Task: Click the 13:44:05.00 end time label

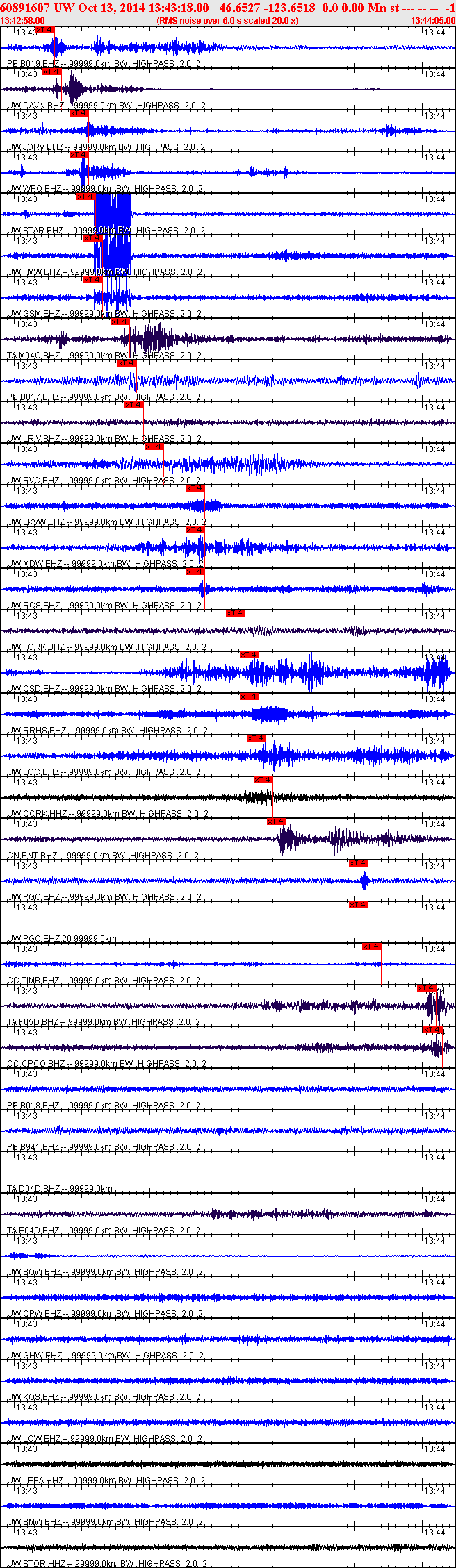Action: pos(432,20)
